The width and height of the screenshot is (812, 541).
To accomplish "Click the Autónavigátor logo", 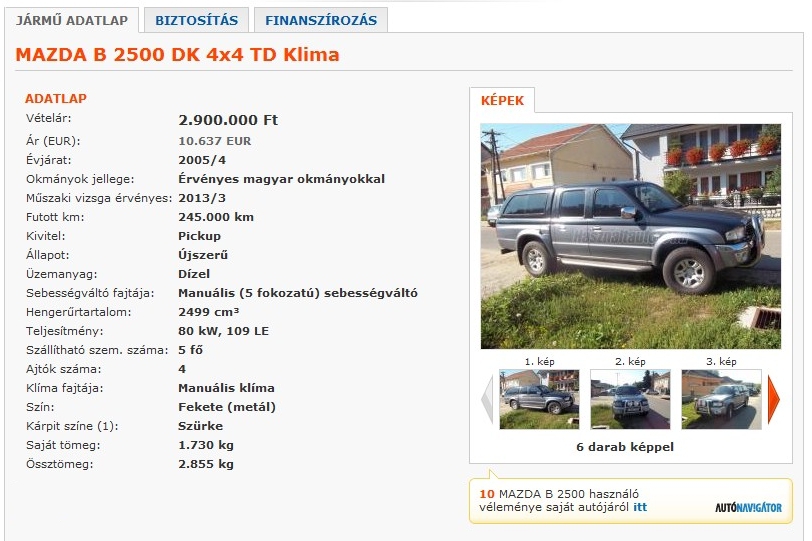I will [748, 507].
